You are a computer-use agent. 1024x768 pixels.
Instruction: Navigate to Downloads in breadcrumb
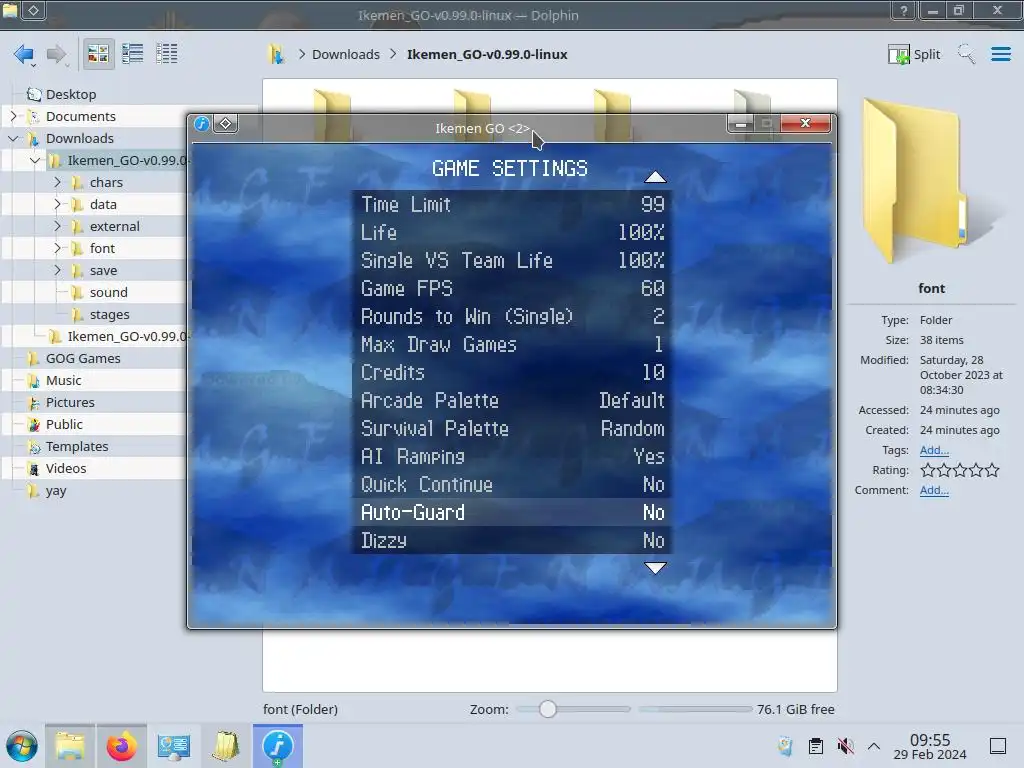(345, 54)
